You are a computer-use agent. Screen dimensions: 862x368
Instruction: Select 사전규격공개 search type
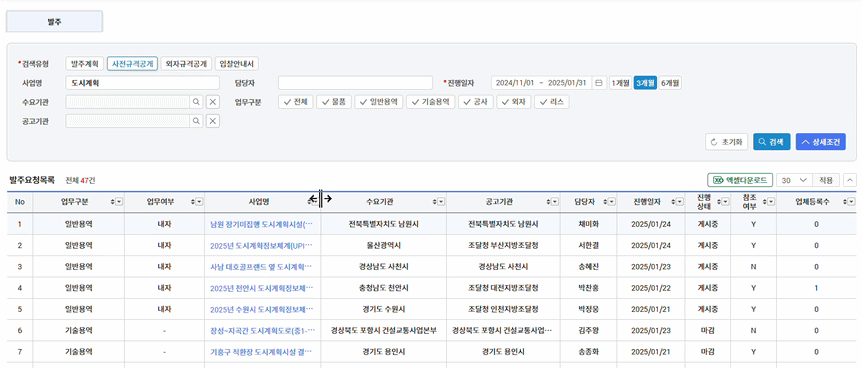(x=132, y=64)
